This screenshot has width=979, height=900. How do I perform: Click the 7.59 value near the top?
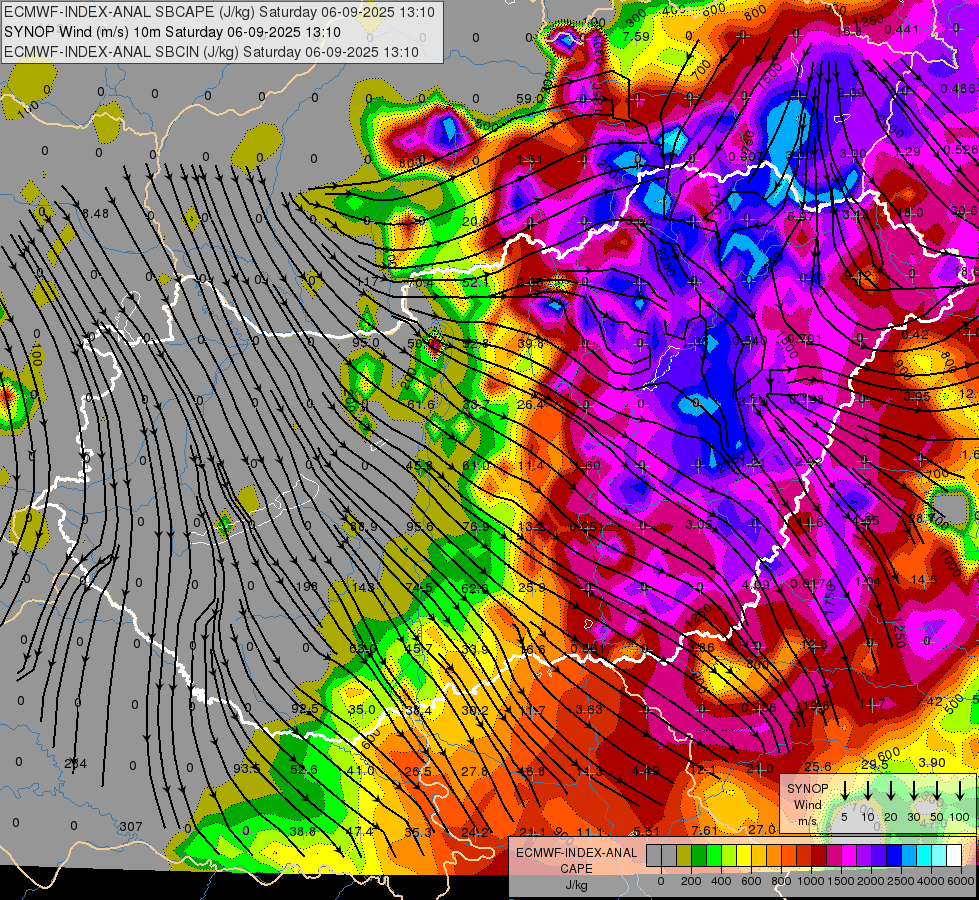point(636,36)
